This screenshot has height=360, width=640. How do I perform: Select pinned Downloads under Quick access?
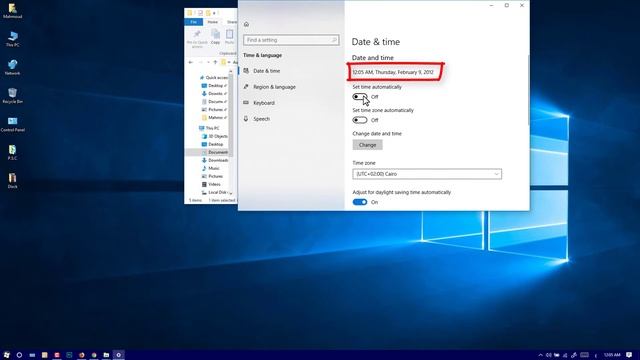[x=214, y=93]
